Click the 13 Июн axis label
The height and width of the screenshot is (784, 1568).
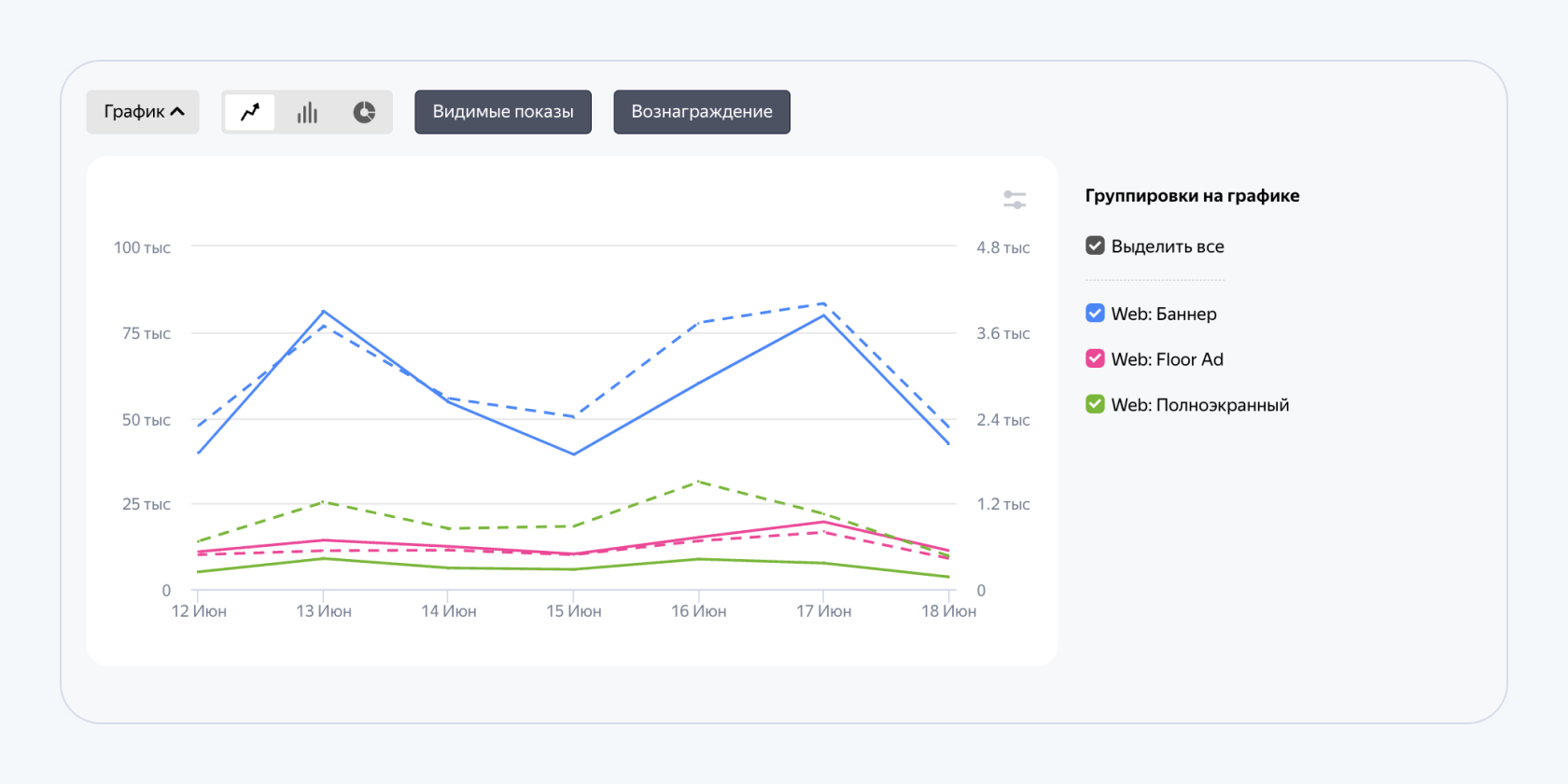(x=324, y=611)
